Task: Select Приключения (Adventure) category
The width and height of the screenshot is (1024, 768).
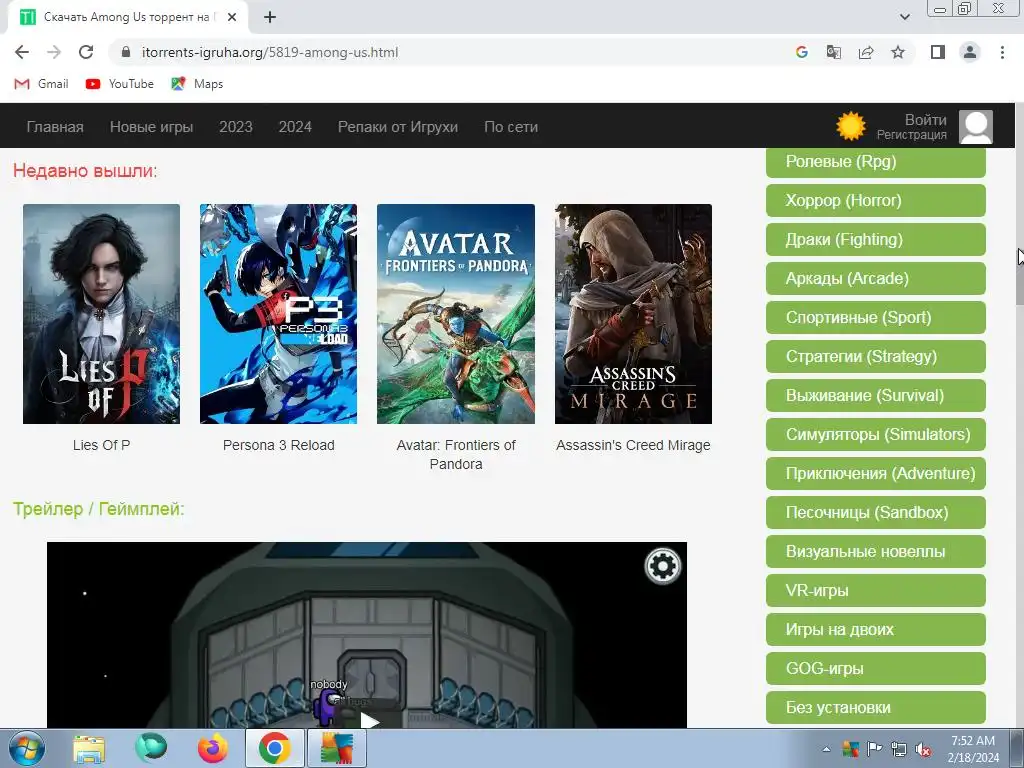Action: [x=876, y=473]
